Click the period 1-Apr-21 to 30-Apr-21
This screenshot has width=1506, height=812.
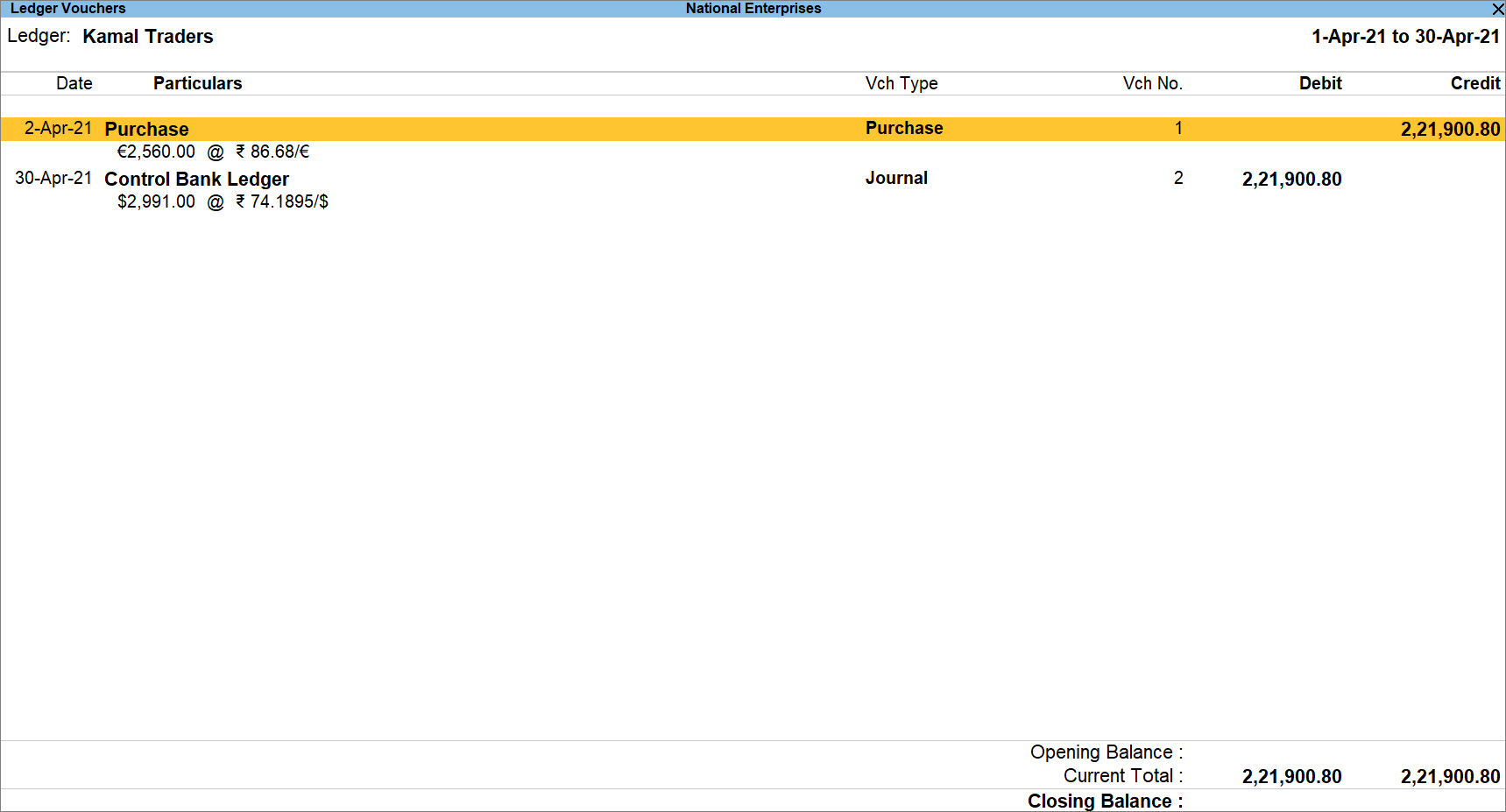point(1405,37)
